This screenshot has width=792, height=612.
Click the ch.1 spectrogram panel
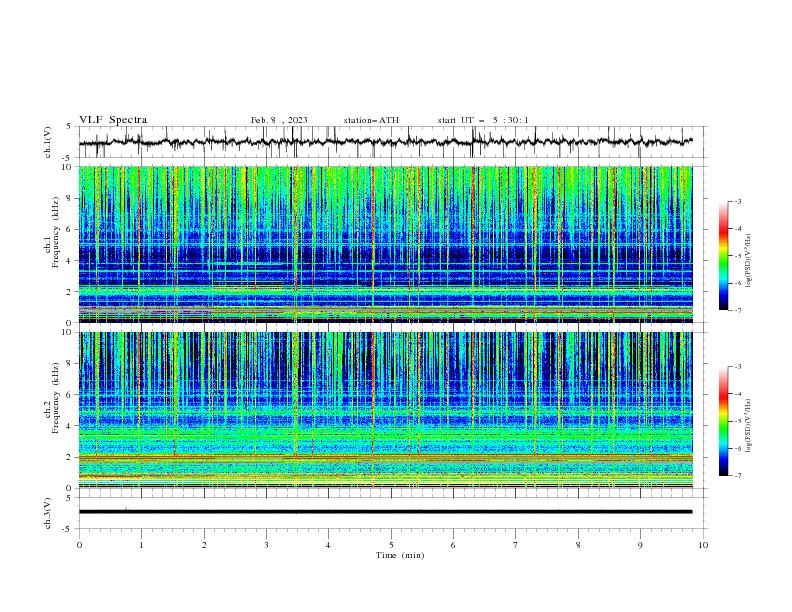[x=385, y=244]
